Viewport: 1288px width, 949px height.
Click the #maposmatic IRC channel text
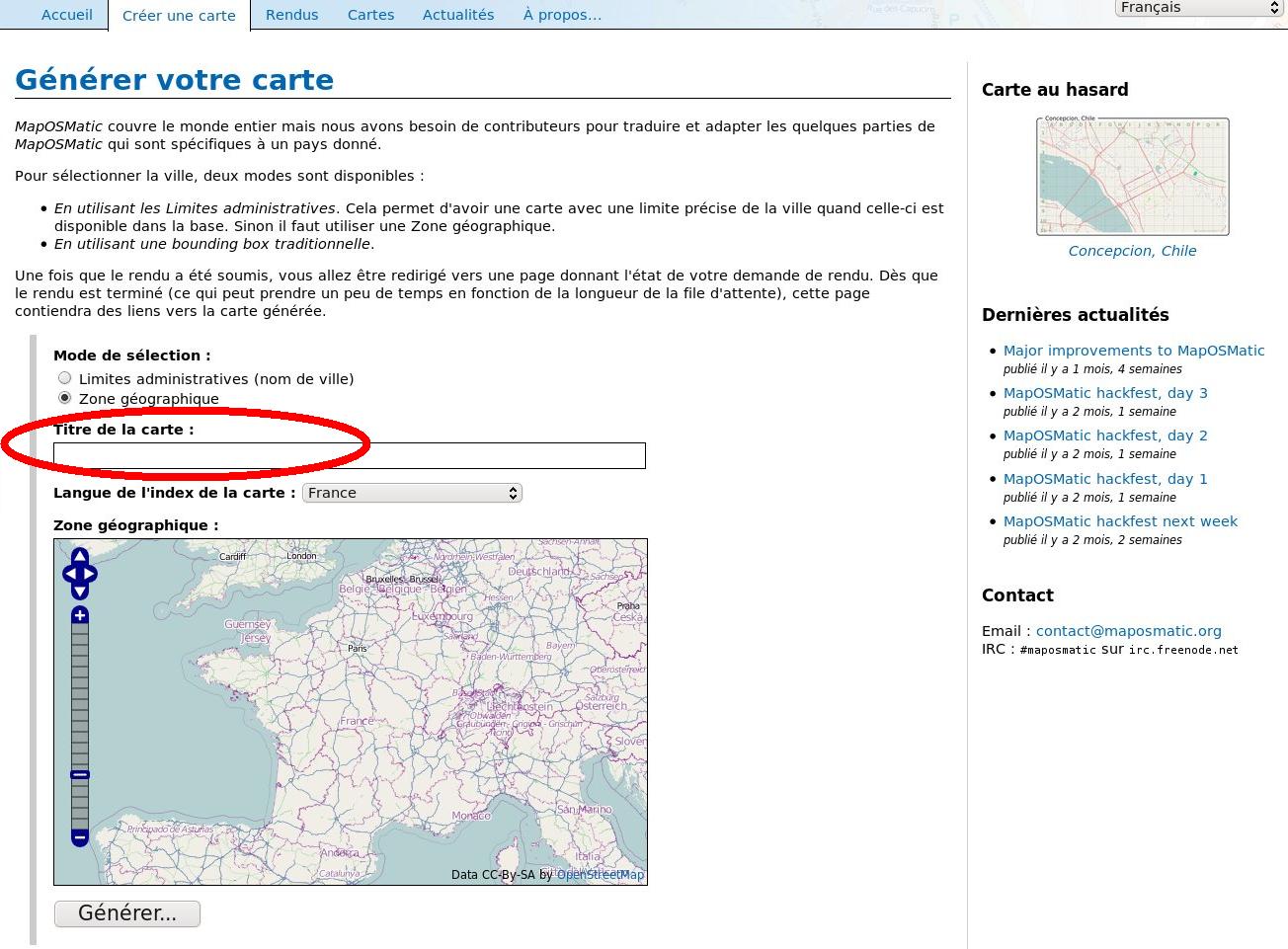[x=1058, y=651]
